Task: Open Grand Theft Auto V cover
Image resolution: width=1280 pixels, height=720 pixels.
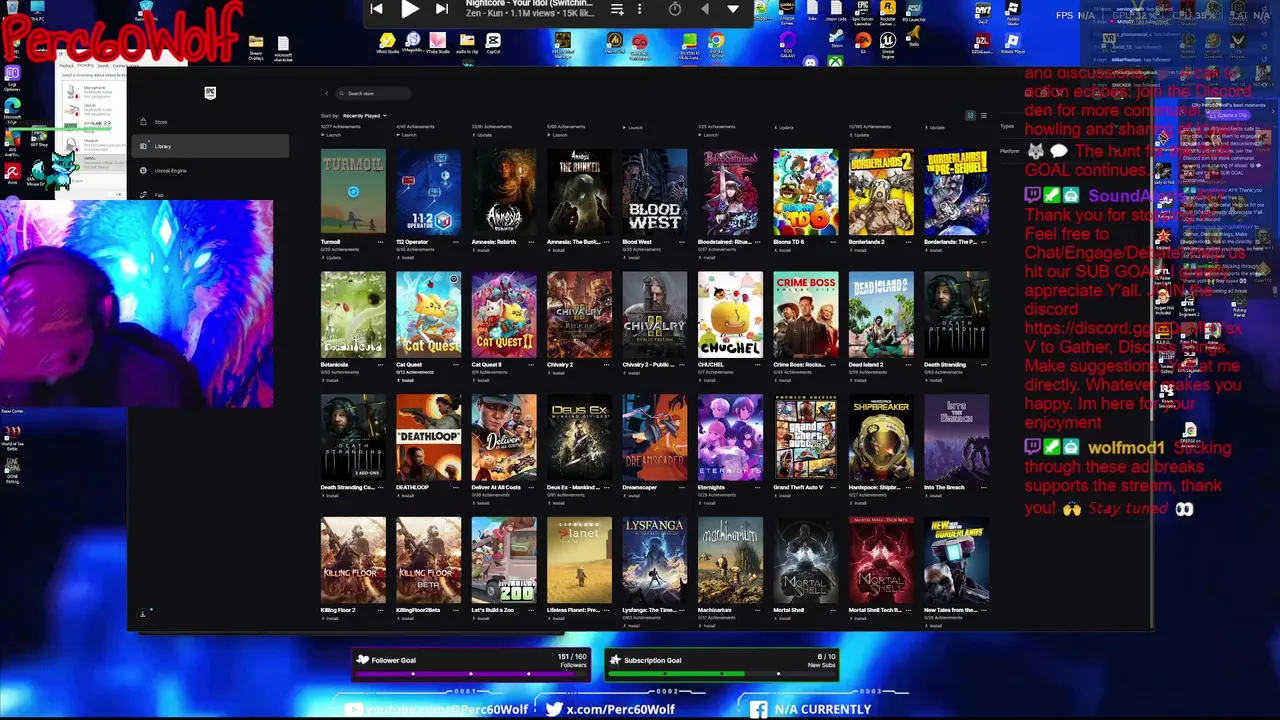Action: click(806, 438)
